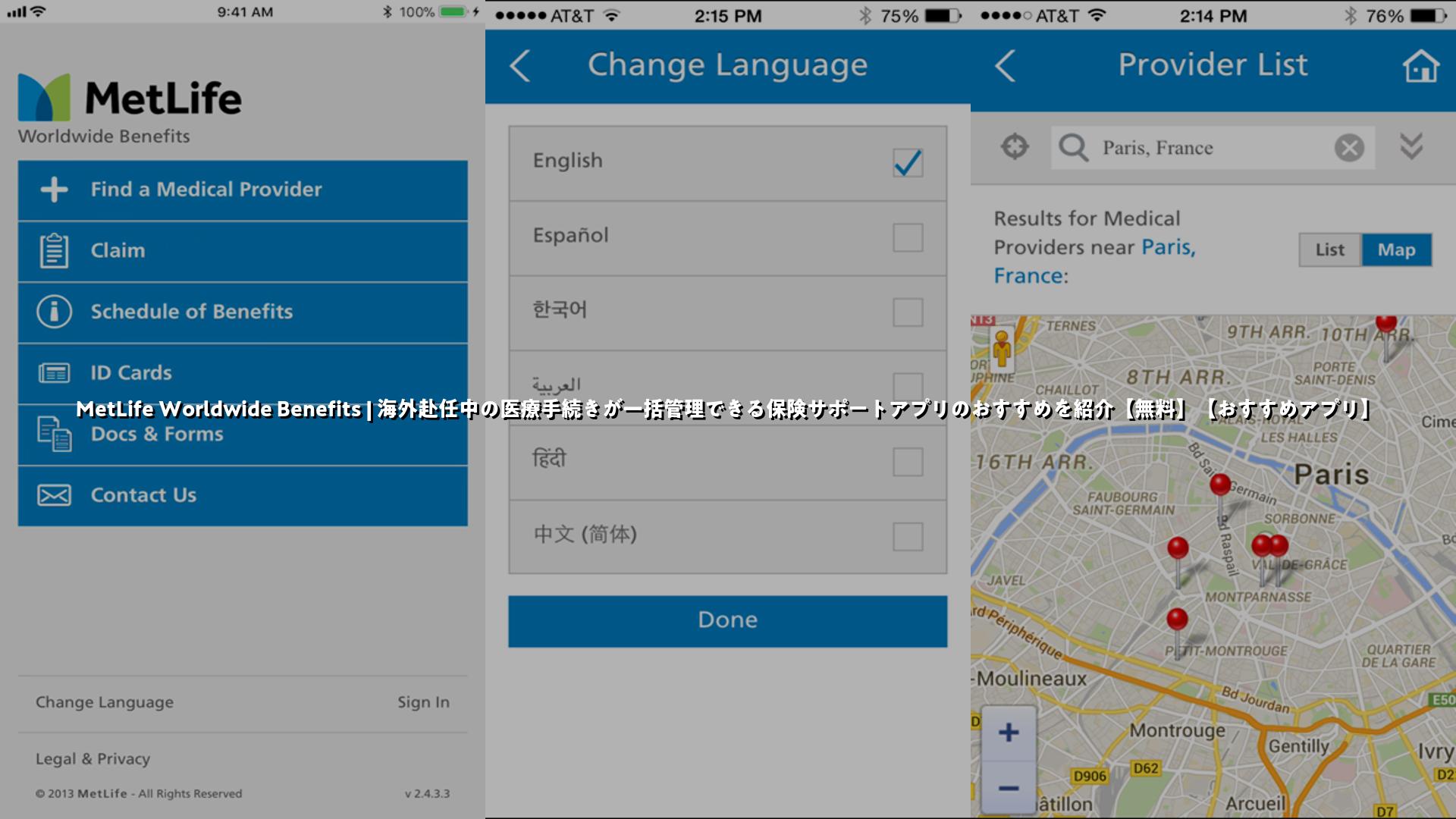Open Change Language link on home screen
This screenshot has width=1456, height=819.
pos(105,702)
